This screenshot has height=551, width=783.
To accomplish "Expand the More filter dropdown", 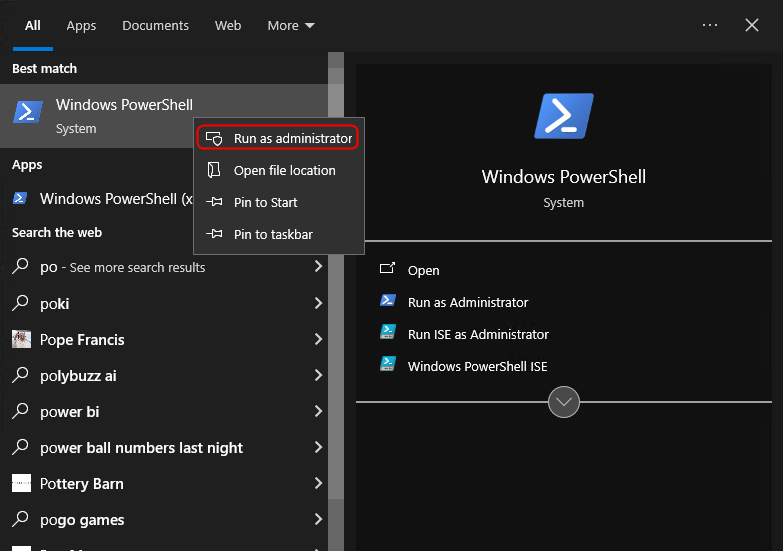I will (x=290, y=25).
